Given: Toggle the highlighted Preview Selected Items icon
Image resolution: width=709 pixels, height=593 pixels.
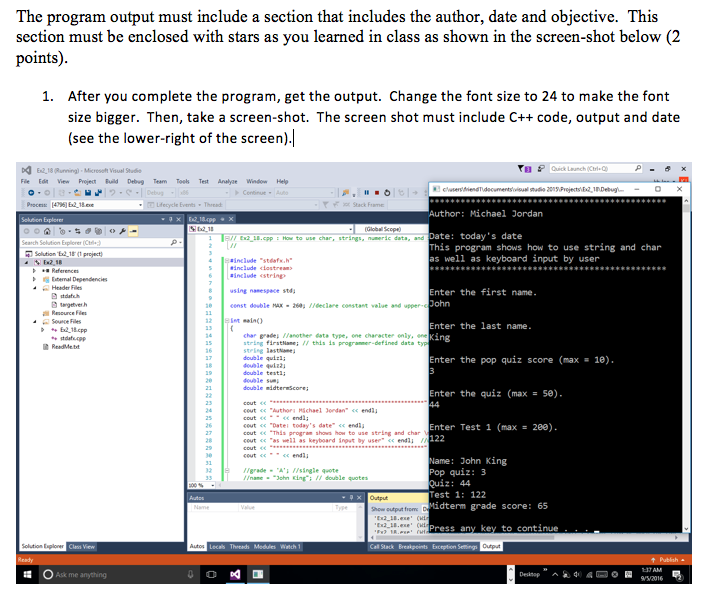Looking at the screenshot, I should coord(133,232).
